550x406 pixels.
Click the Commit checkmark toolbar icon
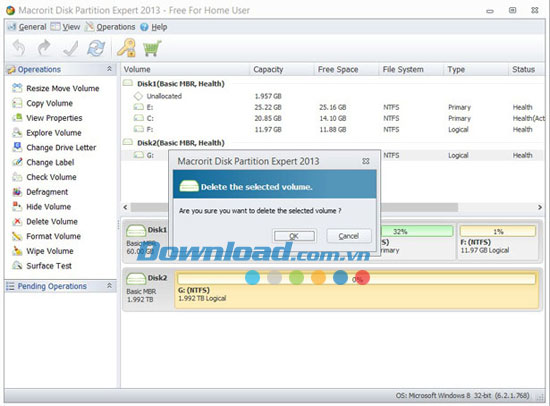[70, 48]
